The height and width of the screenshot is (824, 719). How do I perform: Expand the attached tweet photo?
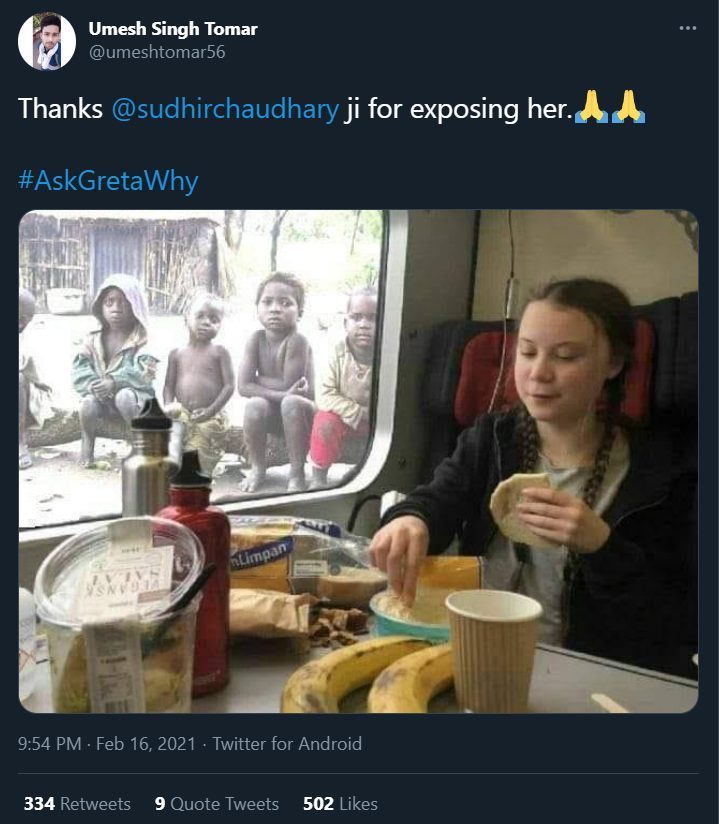point(358,461)
